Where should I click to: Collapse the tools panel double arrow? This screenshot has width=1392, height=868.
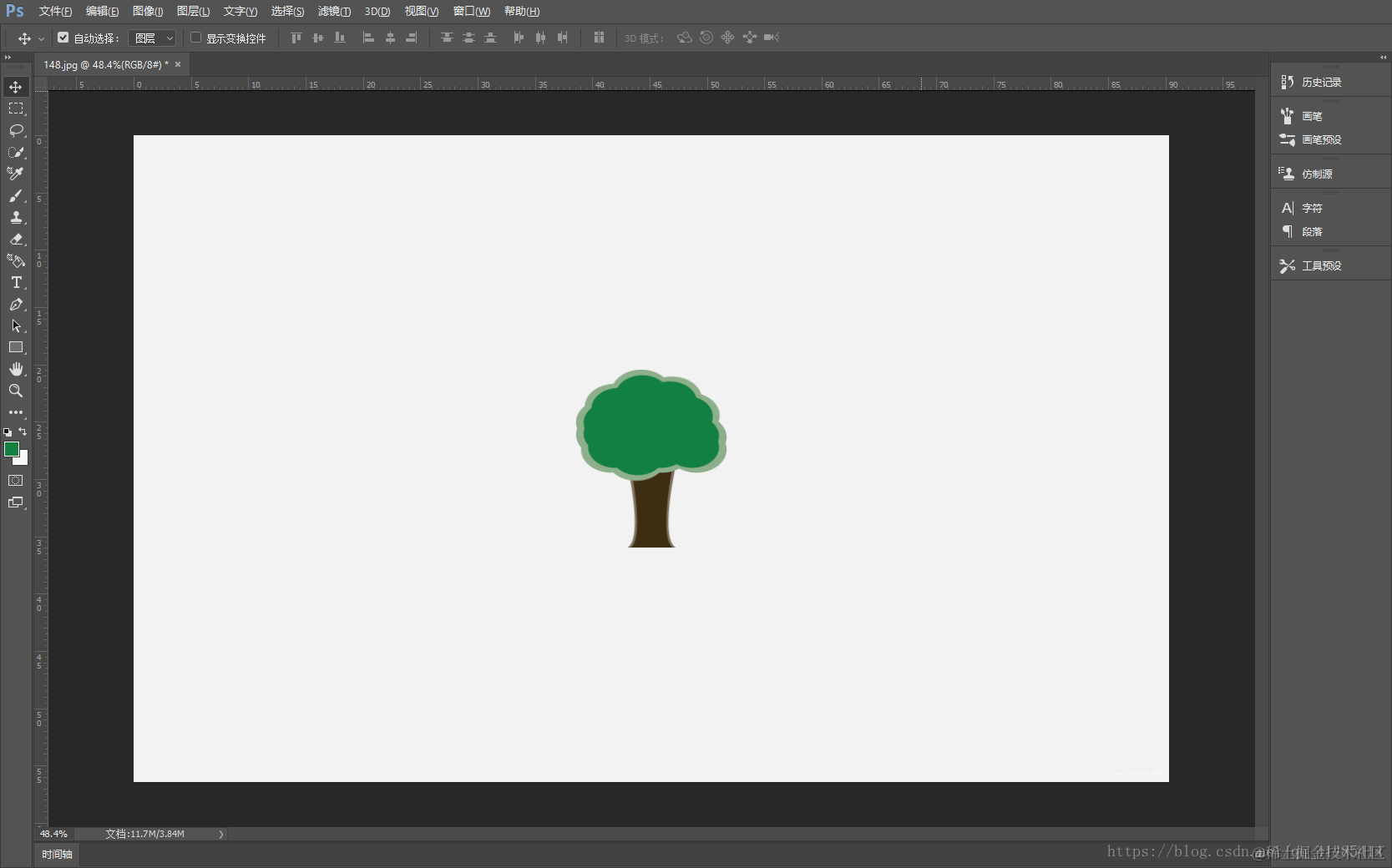pyautogui.click(x=8, y=58)
